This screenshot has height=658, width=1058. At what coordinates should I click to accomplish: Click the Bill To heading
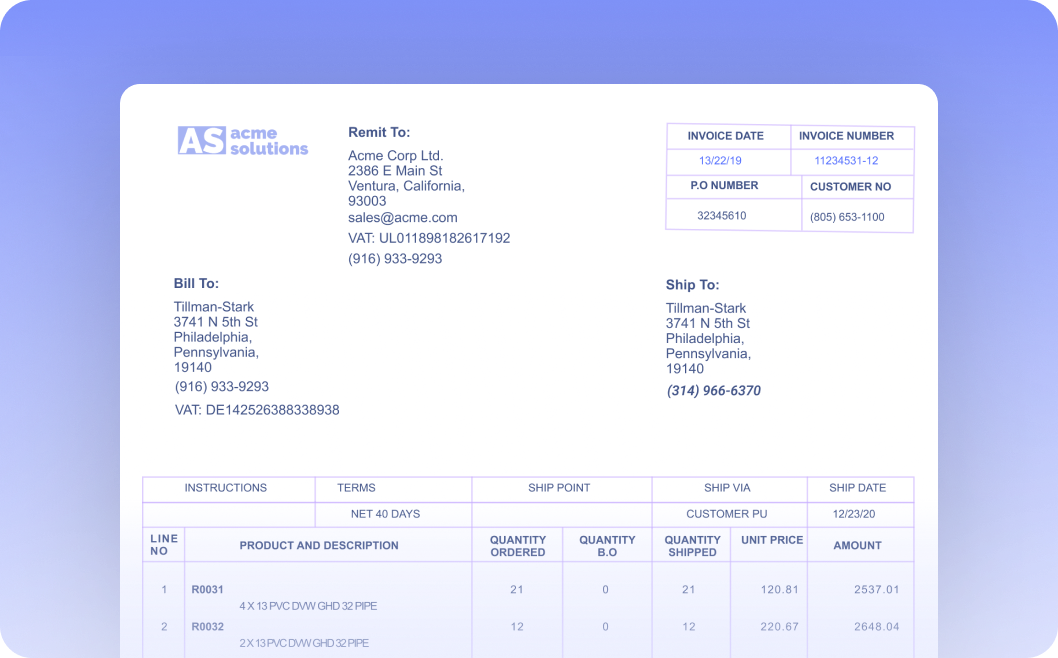196,283
